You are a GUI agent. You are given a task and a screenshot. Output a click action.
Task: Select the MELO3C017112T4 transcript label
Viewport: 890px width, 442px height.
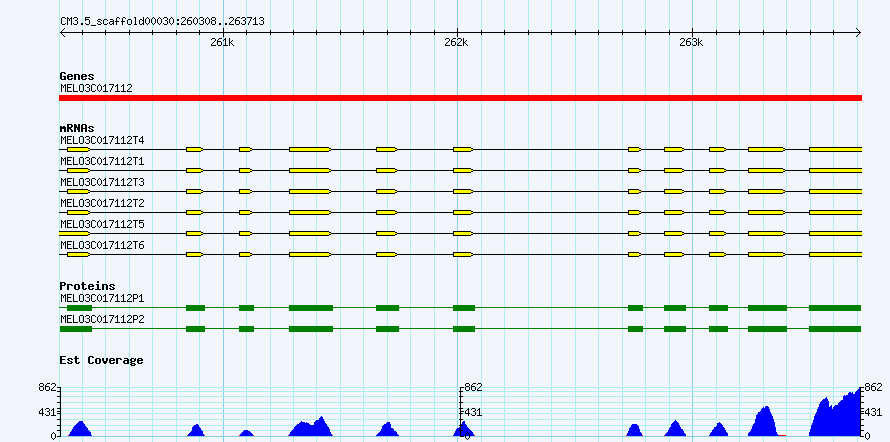click(102, 140)
